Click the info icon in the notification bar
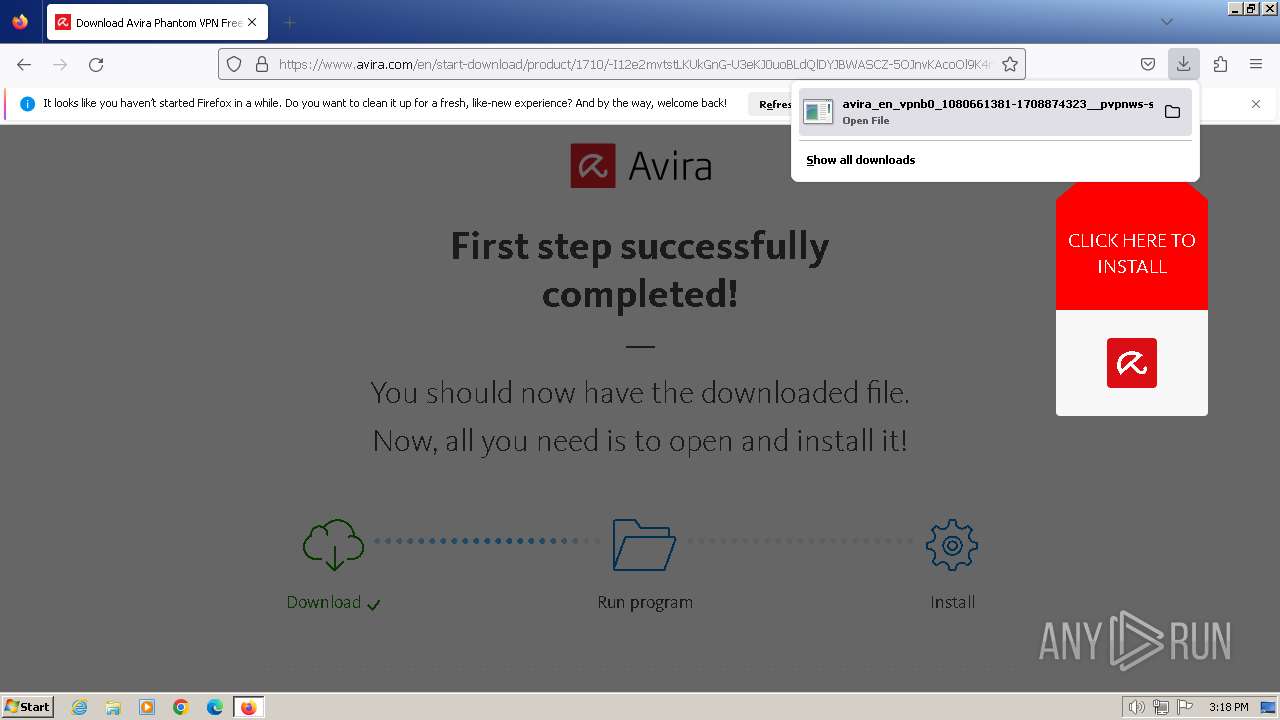 point(27,104)
